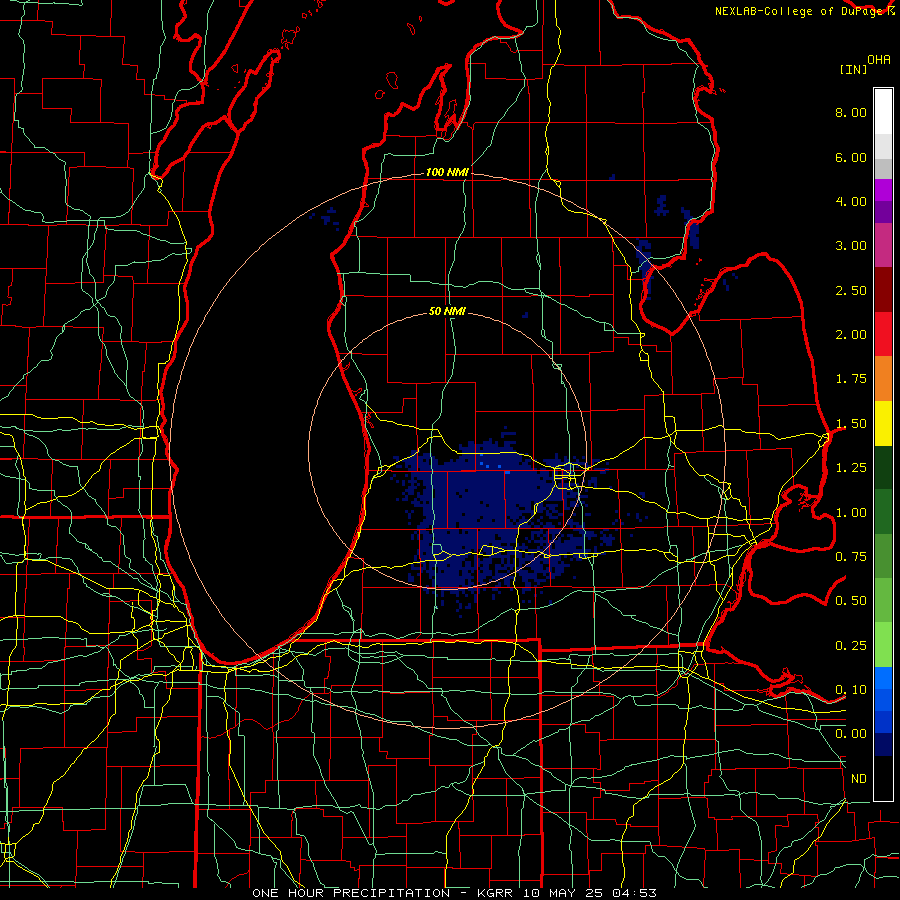Viewport: 900px width, 900px height.
Task: Pick the orange legend swatch
Action: pos(883,379)
